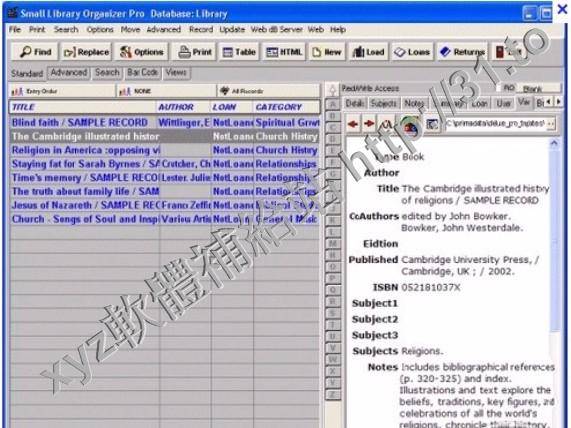
Task: Create a New record
Action: click(x=327, y=52)
